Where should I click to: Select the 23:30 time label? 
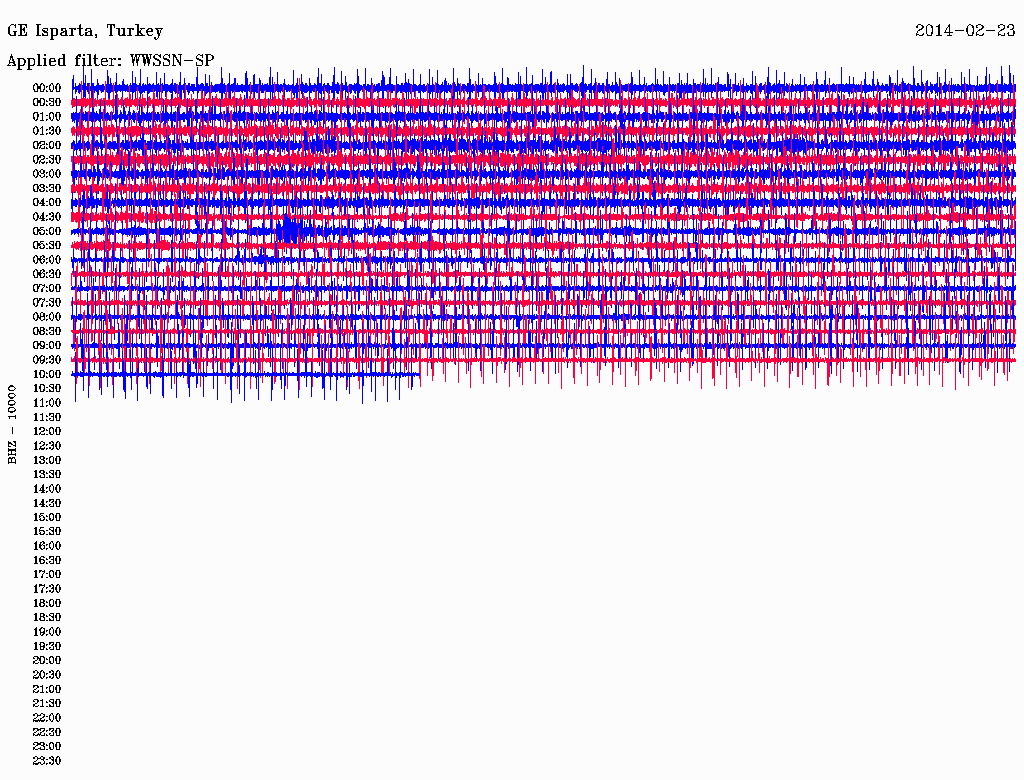click(x=47, y=761)
